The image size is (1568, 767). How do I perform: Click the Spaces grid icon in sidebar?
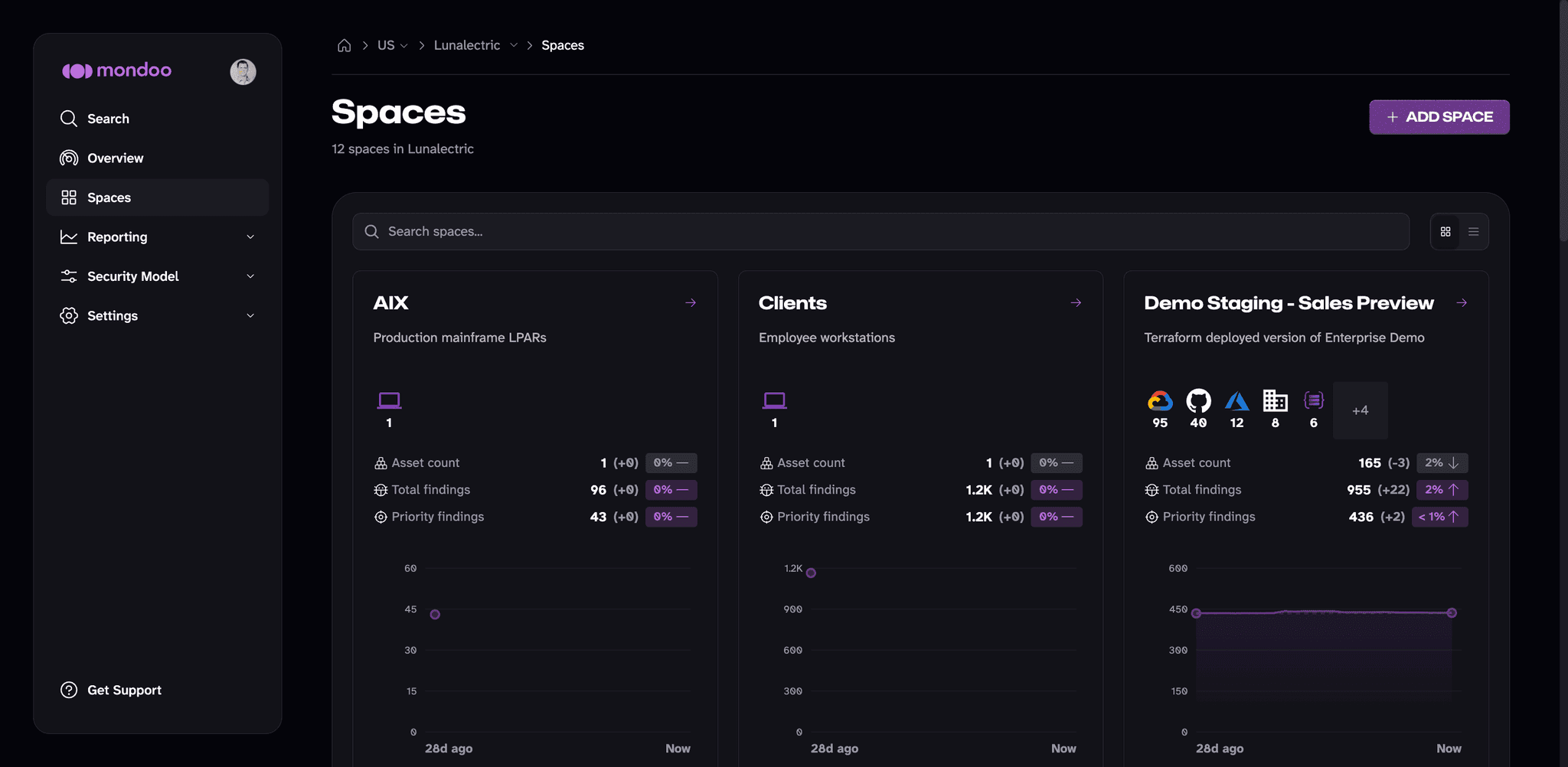click(x=69, y=197)
